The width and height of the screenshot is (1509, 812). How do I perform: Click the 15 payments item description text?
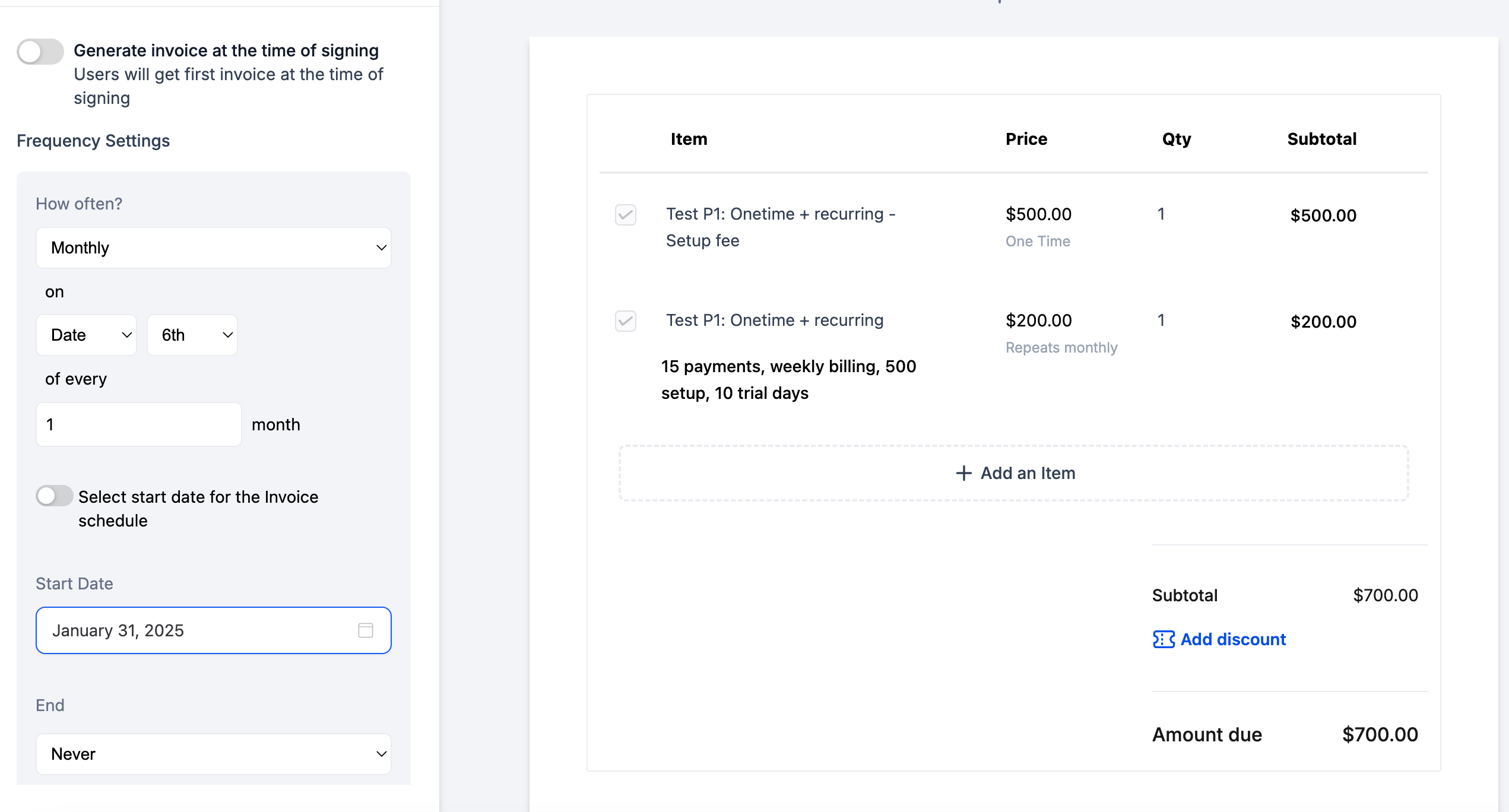coord(788,379)
